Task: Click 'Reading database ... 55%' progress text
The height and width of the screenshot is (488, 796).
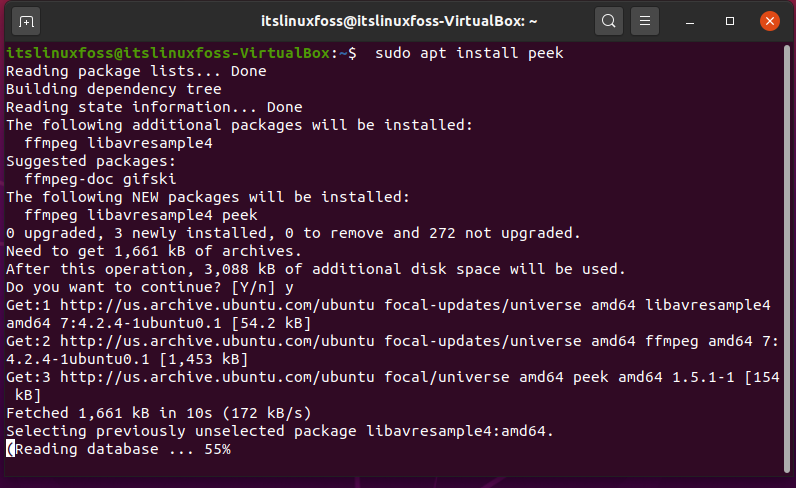Action: (x=123, y=450)
